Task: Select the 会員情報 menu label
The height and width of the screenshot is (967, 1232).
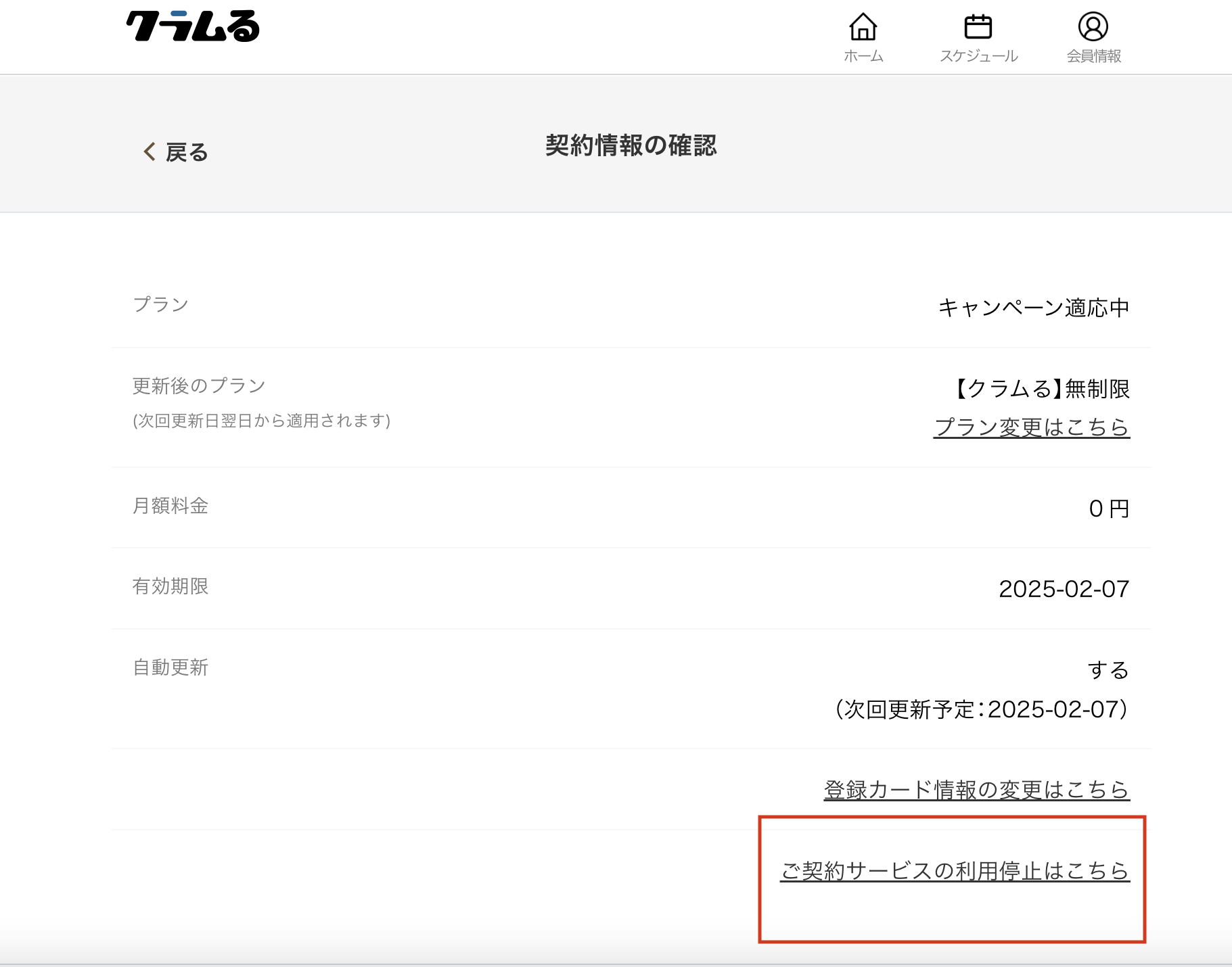Action: 1093,56
